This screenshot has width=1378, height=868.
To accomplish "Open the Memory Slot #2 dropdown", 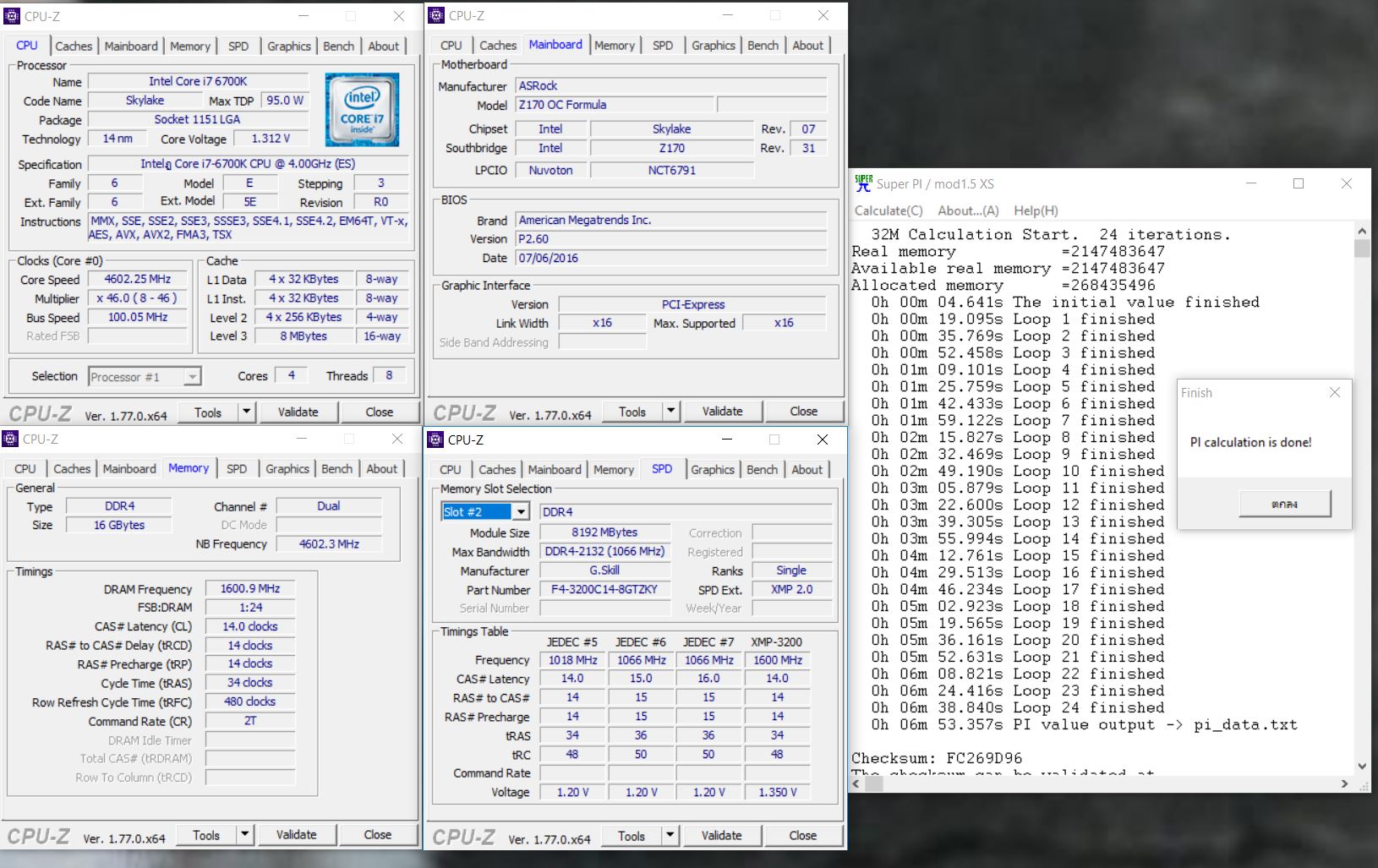I will pos(522,511).
